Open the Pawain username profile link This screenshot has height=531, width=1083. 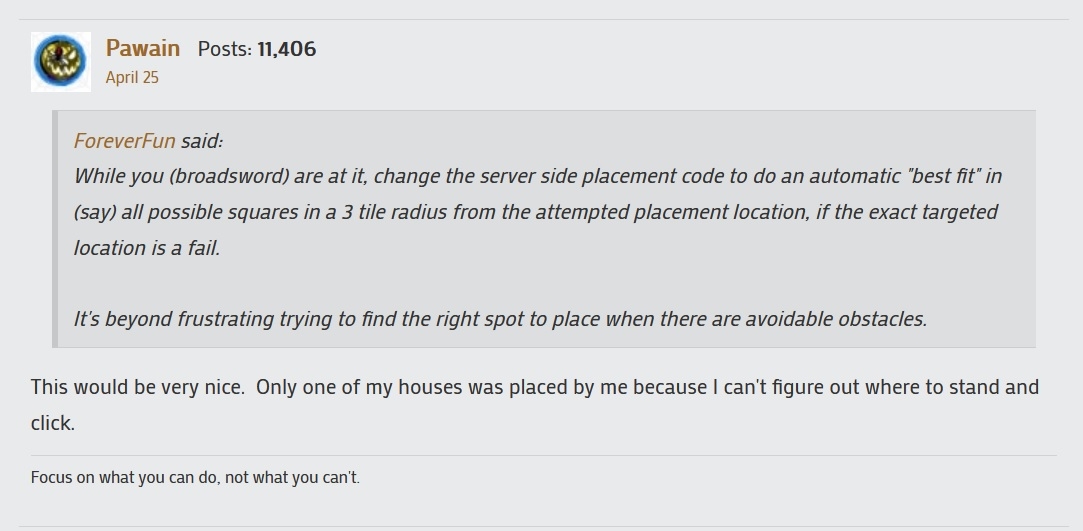143,48
